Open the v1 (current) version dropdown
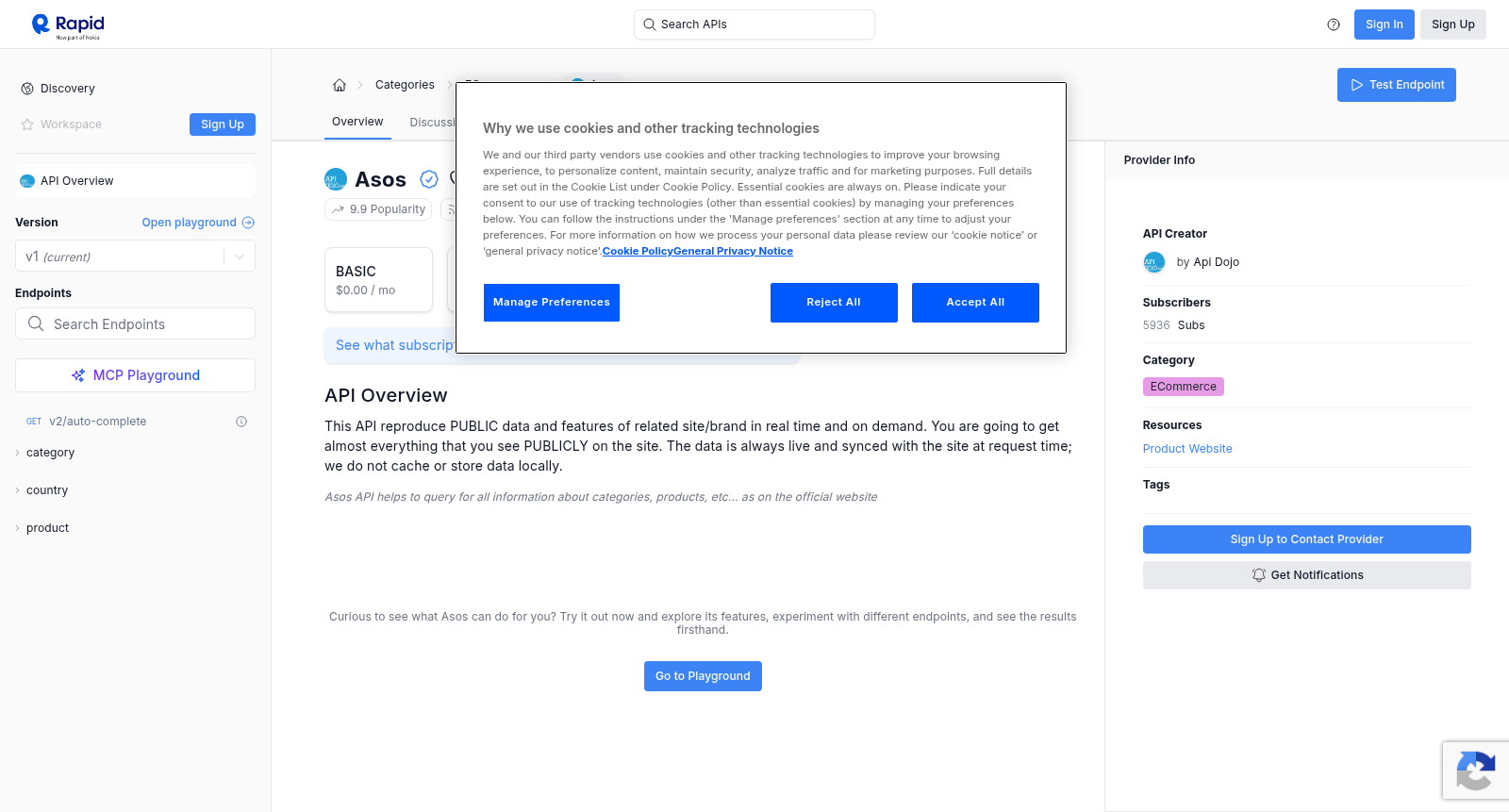This screenshot has height=812, width=1509. pyautogui.click(x=135, y=257)
